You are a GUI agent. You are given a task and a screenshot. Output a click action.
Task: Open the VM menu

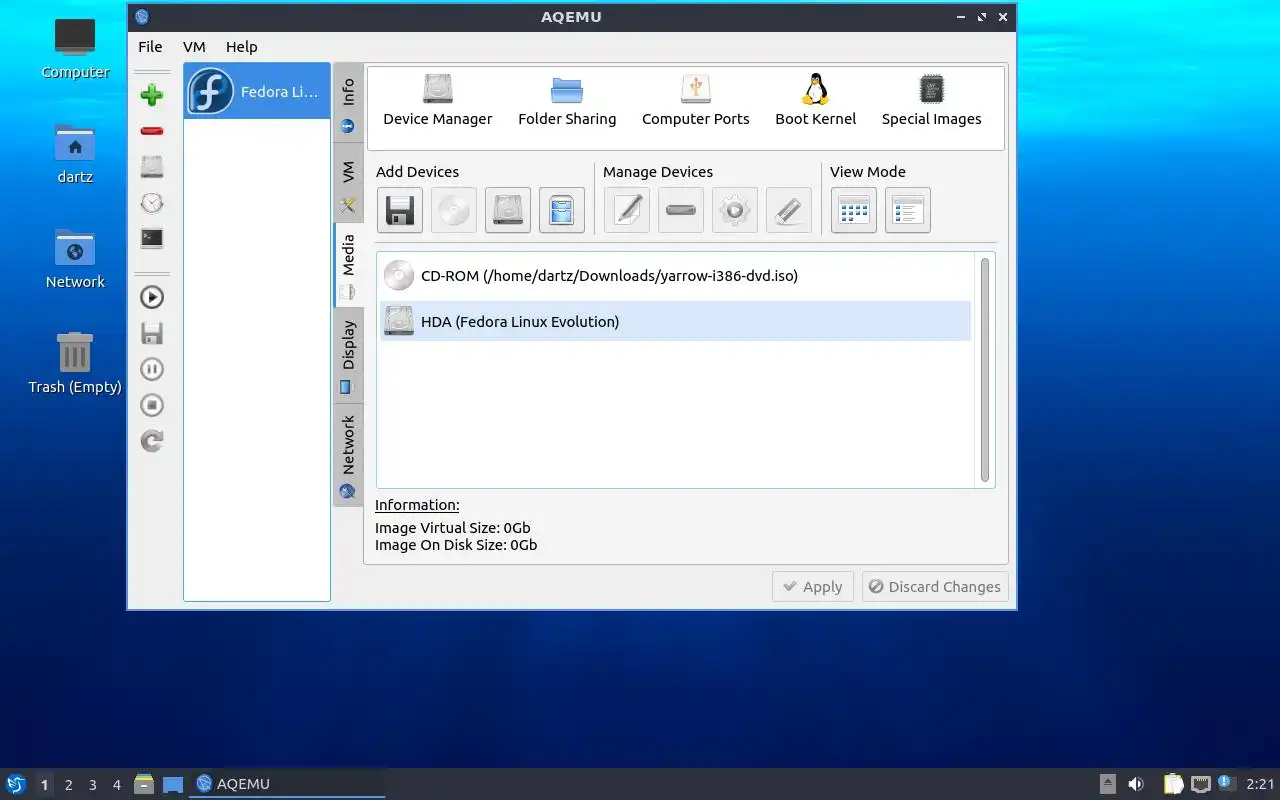(194, 46)
